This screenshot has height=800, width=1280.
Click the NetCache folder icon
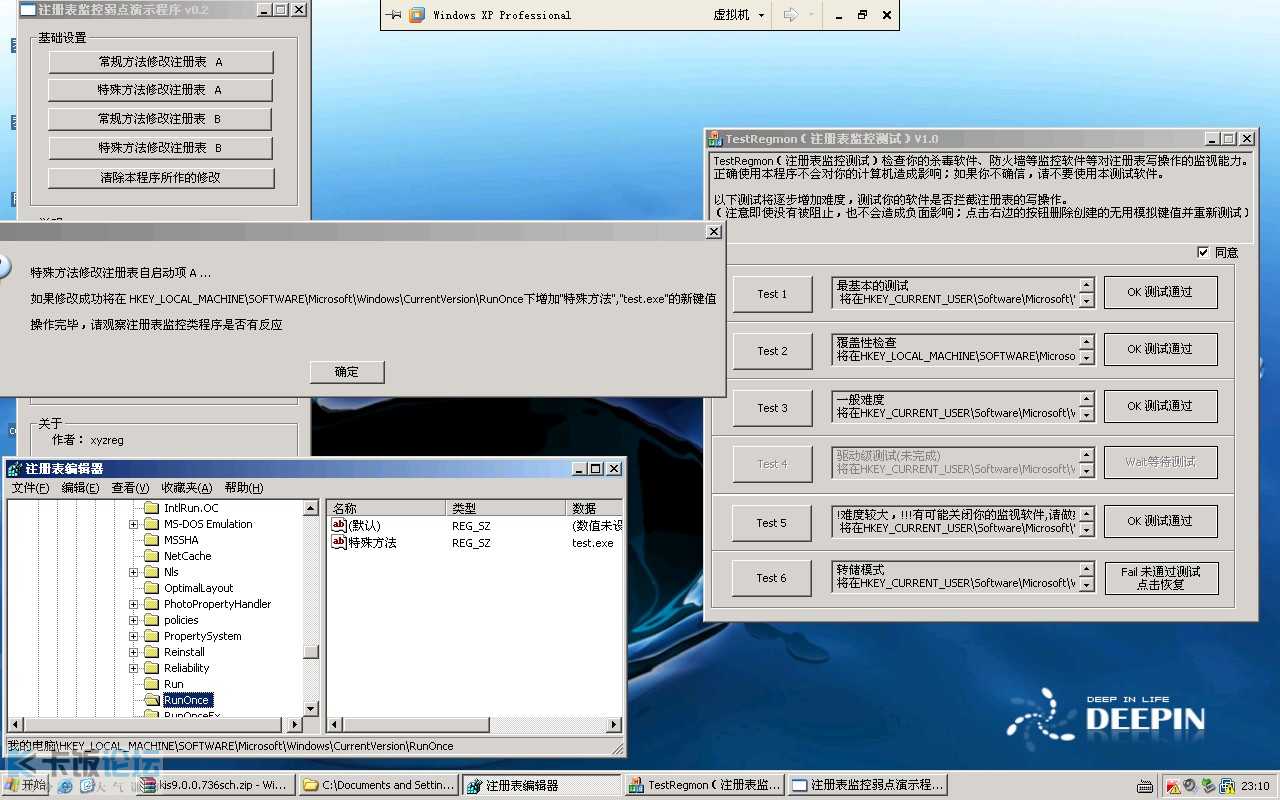tap(152, 556)
